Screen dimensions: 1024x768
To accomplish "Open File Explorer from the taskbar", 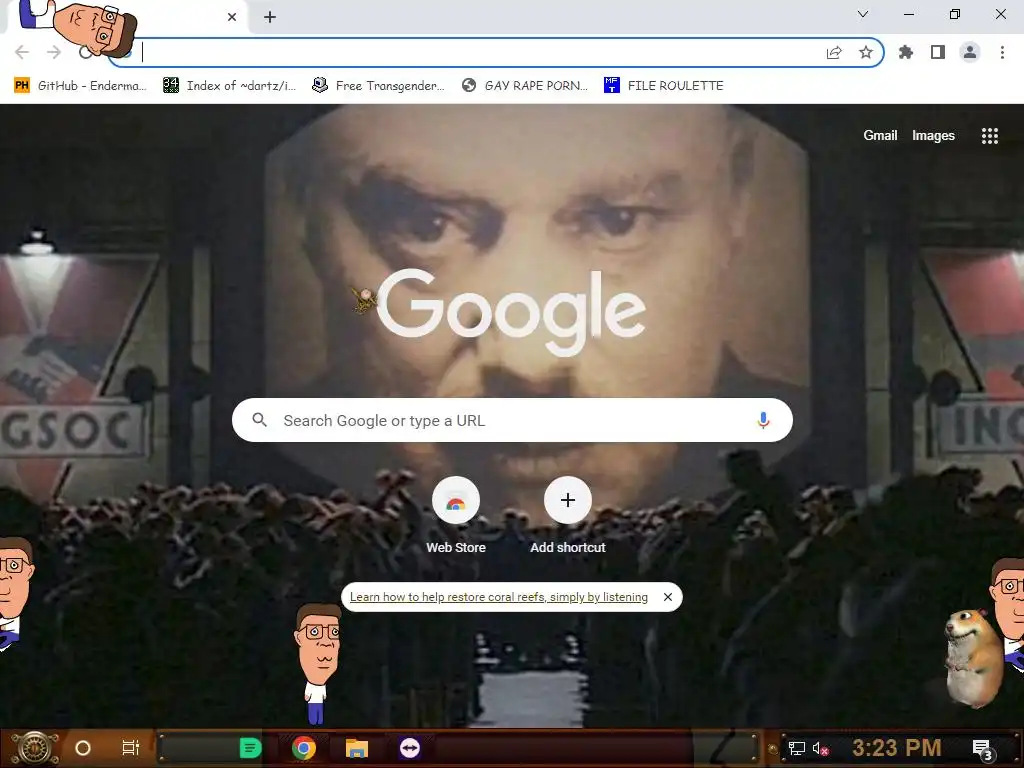I will click(357, 748).
